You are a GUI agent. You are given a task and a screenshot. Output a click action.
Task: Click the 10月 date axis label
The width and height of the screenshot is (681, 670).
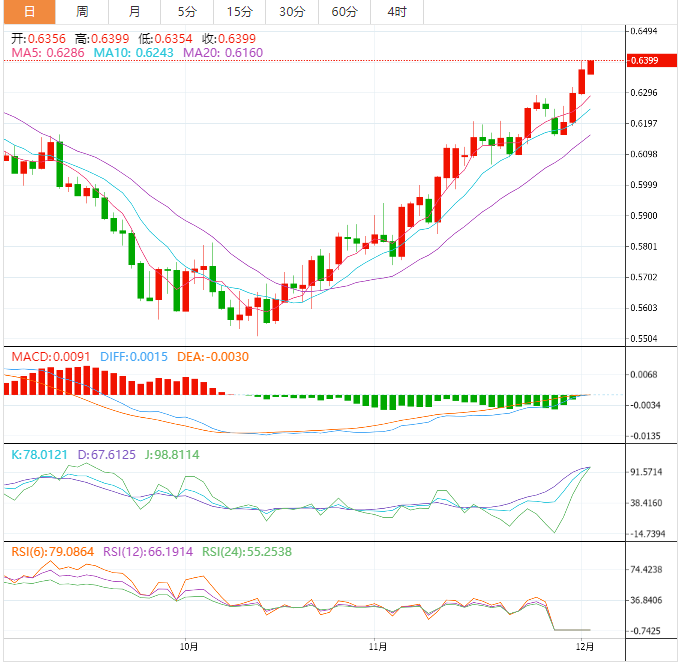189,647
